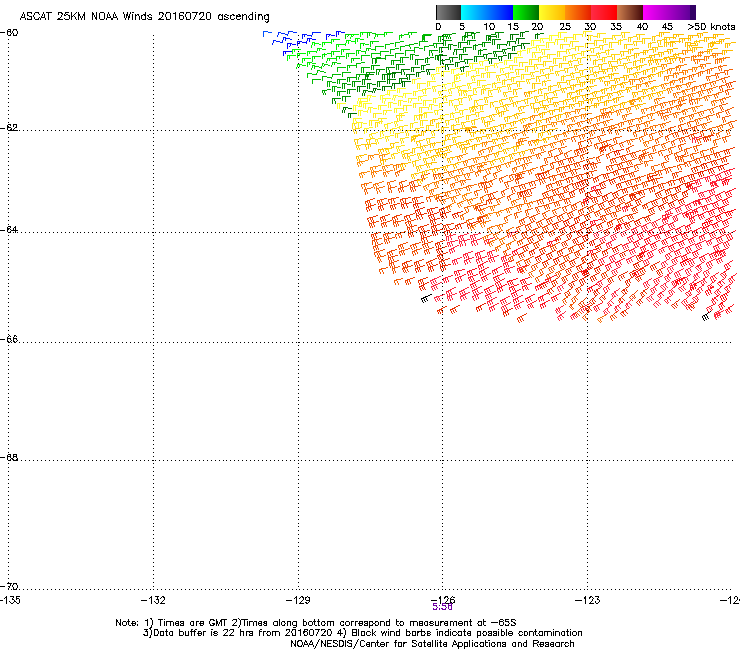
Task: Click the cyan-blue 5-15 knots legend segment
Action: (x=487, y=12)
